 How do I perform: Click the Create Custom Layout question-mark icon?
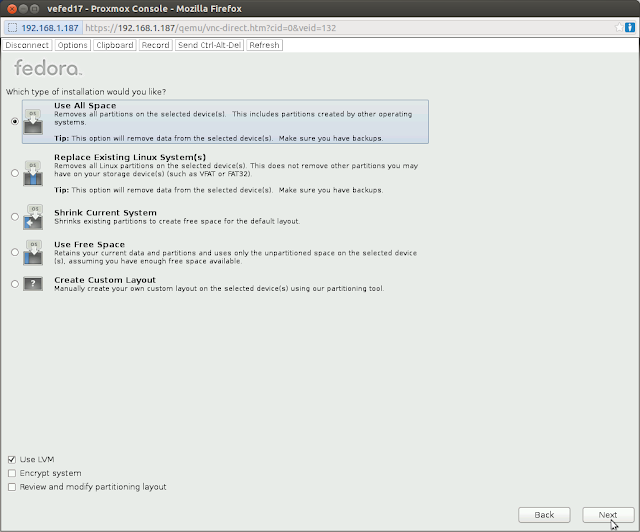(x=33, y=284)
